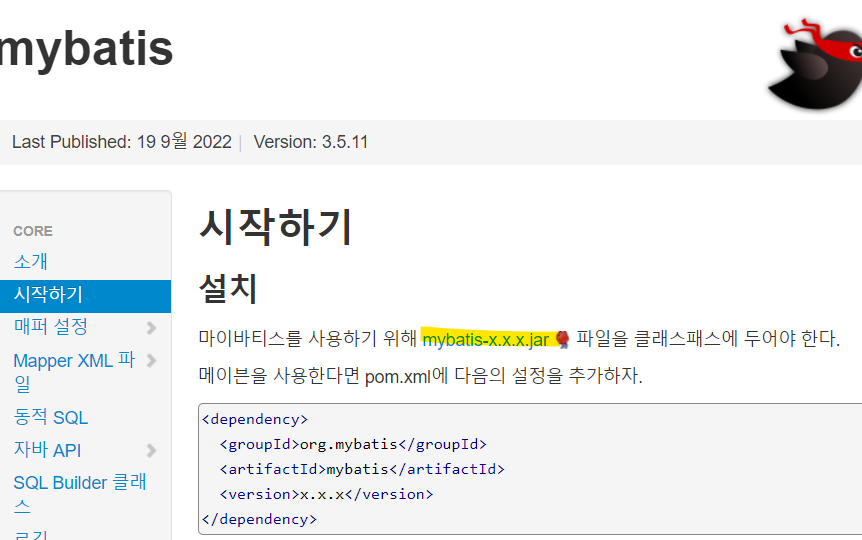This screenshot has width=862, height=540.
Task: Expand the 자바 API chevron
Action: point(152,451)
